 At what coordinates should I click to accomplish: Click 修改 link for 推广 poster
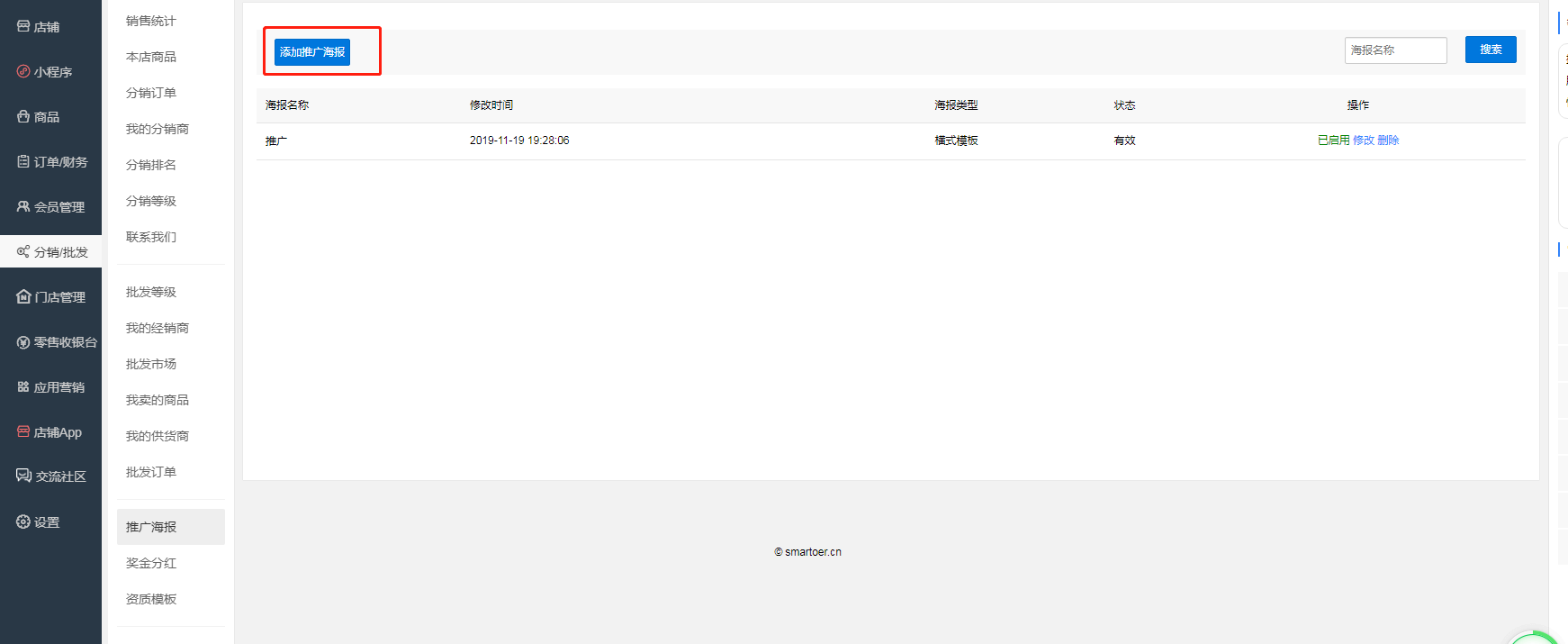click(1364, 141)
